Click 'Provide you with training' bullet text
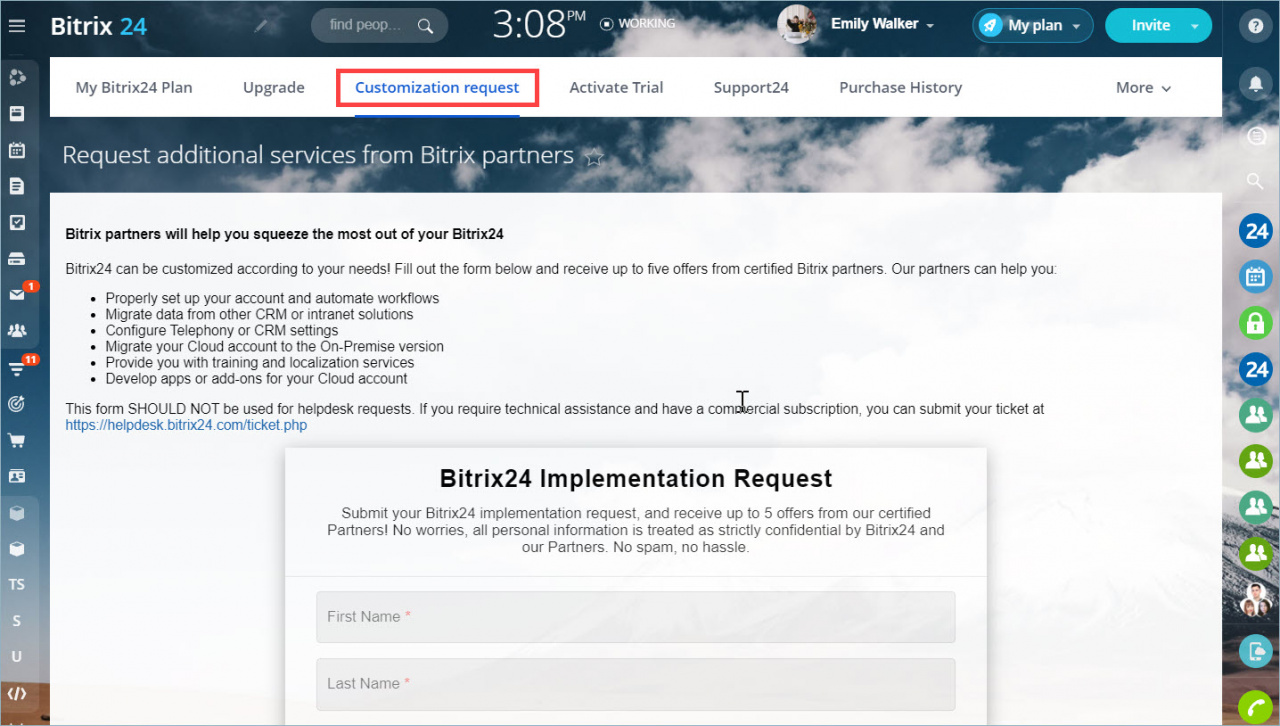The image size is (1280, 726). click(x=260, y=362)
